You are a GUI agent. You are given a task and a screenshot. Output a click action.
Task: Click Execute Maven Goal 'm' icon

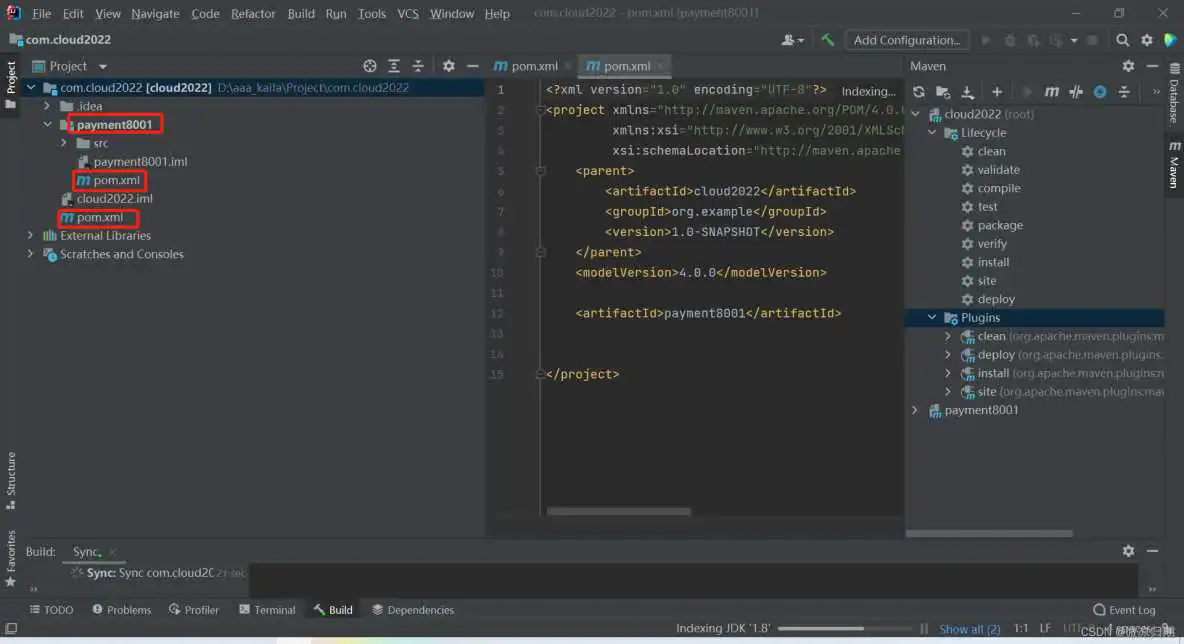[1051, 92]
